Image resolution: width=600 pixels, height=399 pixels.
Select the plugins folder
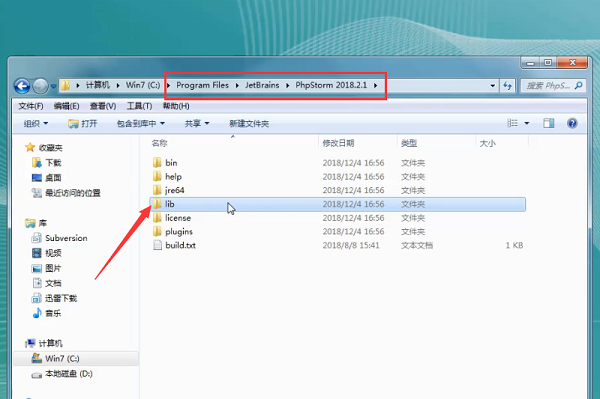coord(338,232)
